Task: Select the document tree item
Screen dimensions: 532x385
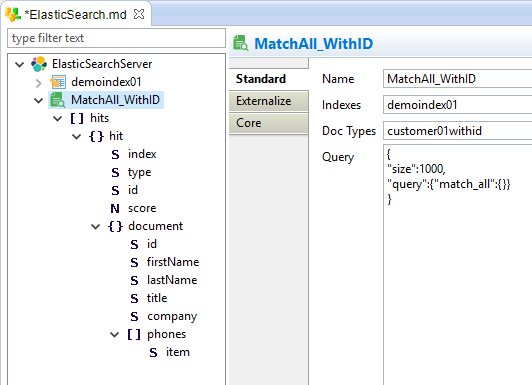Action: [155, 226]
